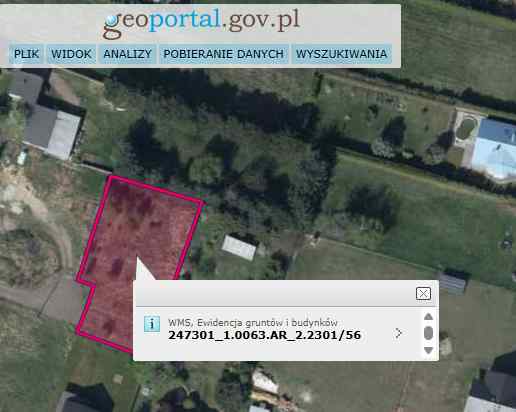Expand the WYSZUKIWANIA menu
The height and width of the screenshot is (412, 516).
coord(341,54)
